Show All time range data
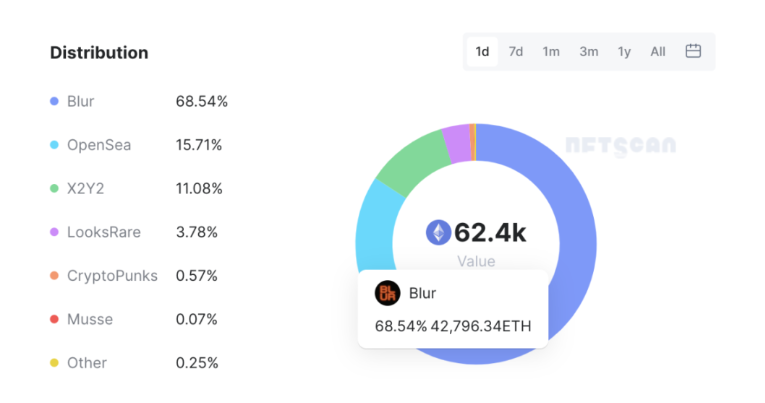Viewport: 765px width, 403px height. (658, 52)
